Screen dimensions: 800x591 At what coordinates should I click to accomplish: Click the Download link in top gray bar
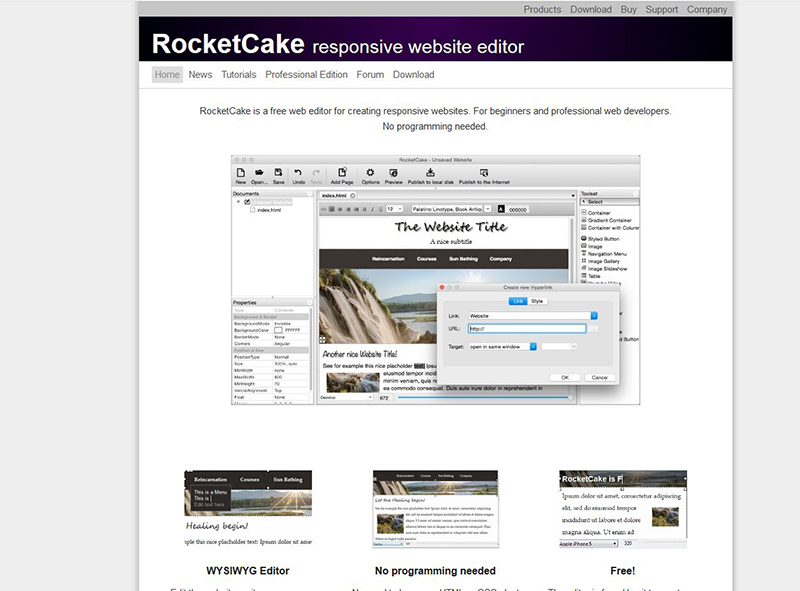tap(591, 9)
